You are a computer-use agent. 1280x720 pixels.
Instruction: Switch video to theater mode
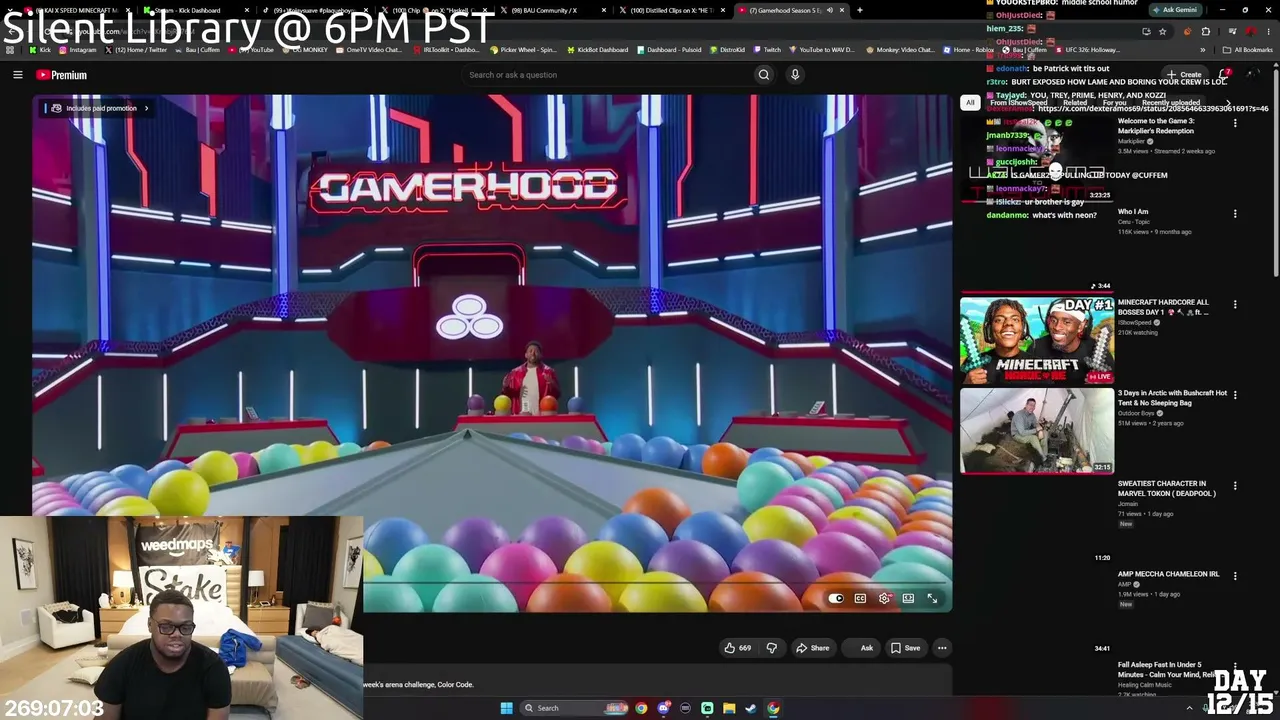click(x=908, y=598)
